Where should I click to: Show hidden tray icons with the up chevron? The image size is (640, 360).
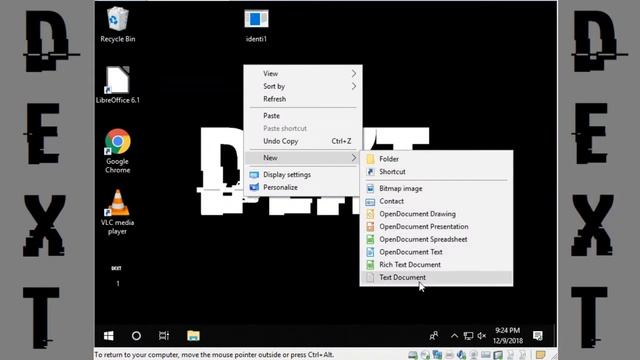tap(454, 336)
